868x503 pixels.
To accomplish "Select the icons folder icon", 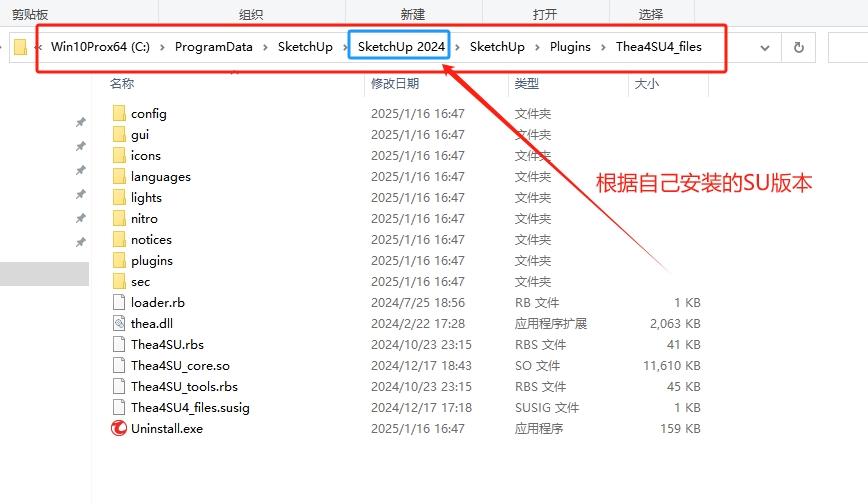I will coord(119,155).
